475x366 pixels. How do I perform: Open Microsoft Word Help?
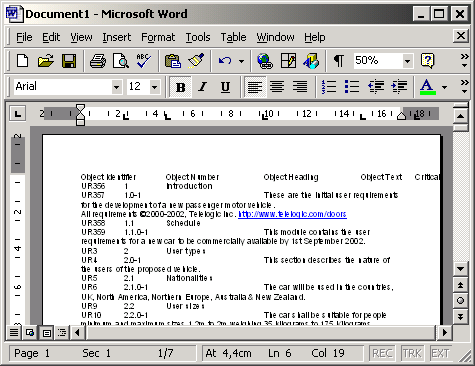(427, 61)
